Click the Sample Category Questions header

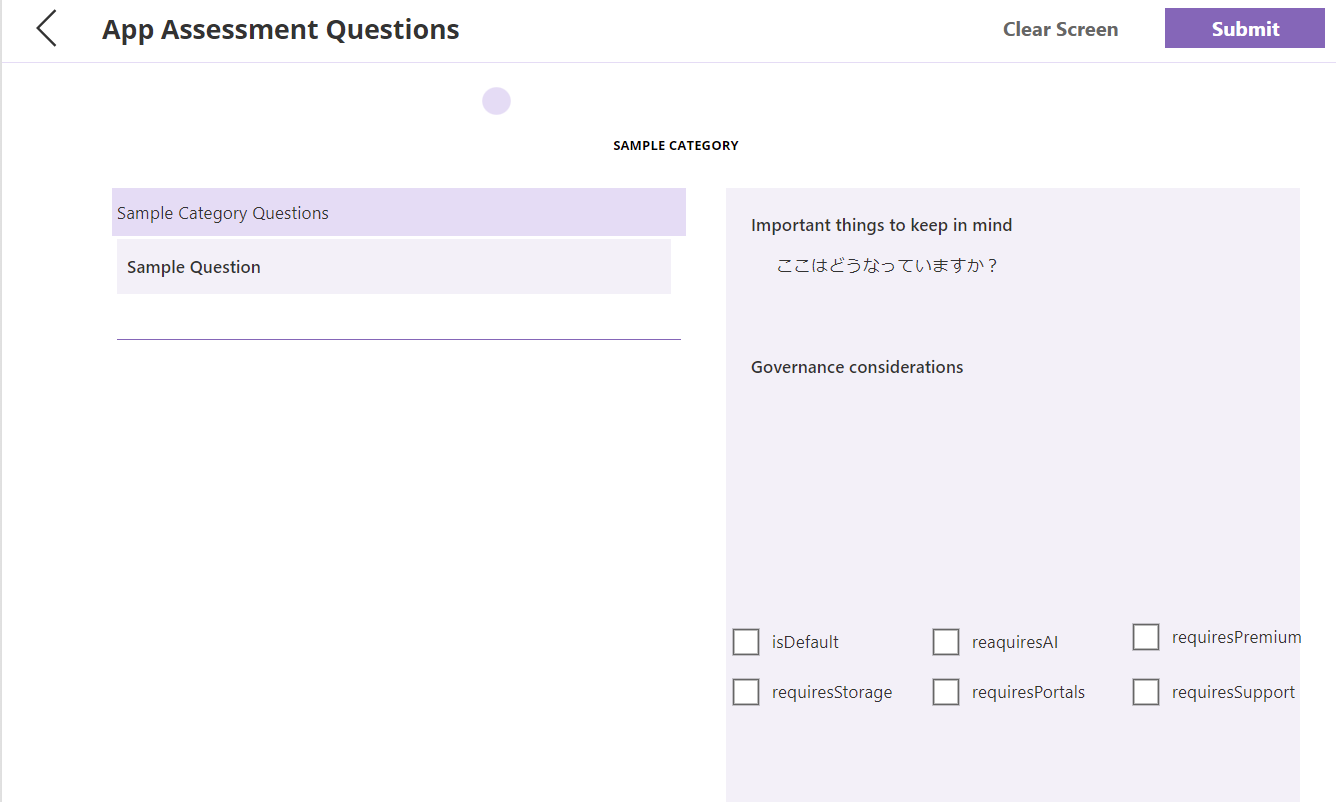pyautogui.click(x=399, y=212)
